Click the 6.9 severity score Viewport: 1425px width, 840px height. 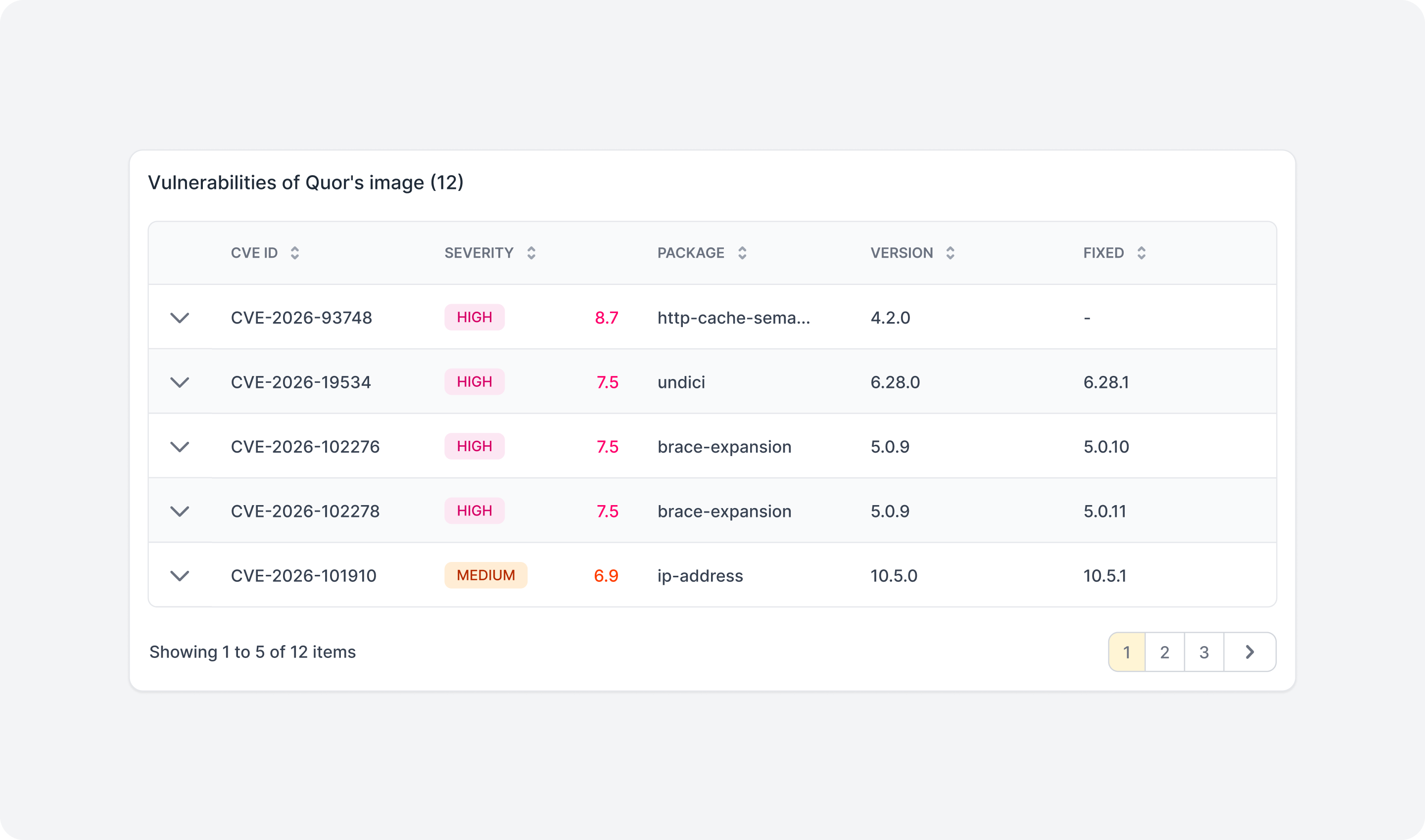[x=606, y=576]
